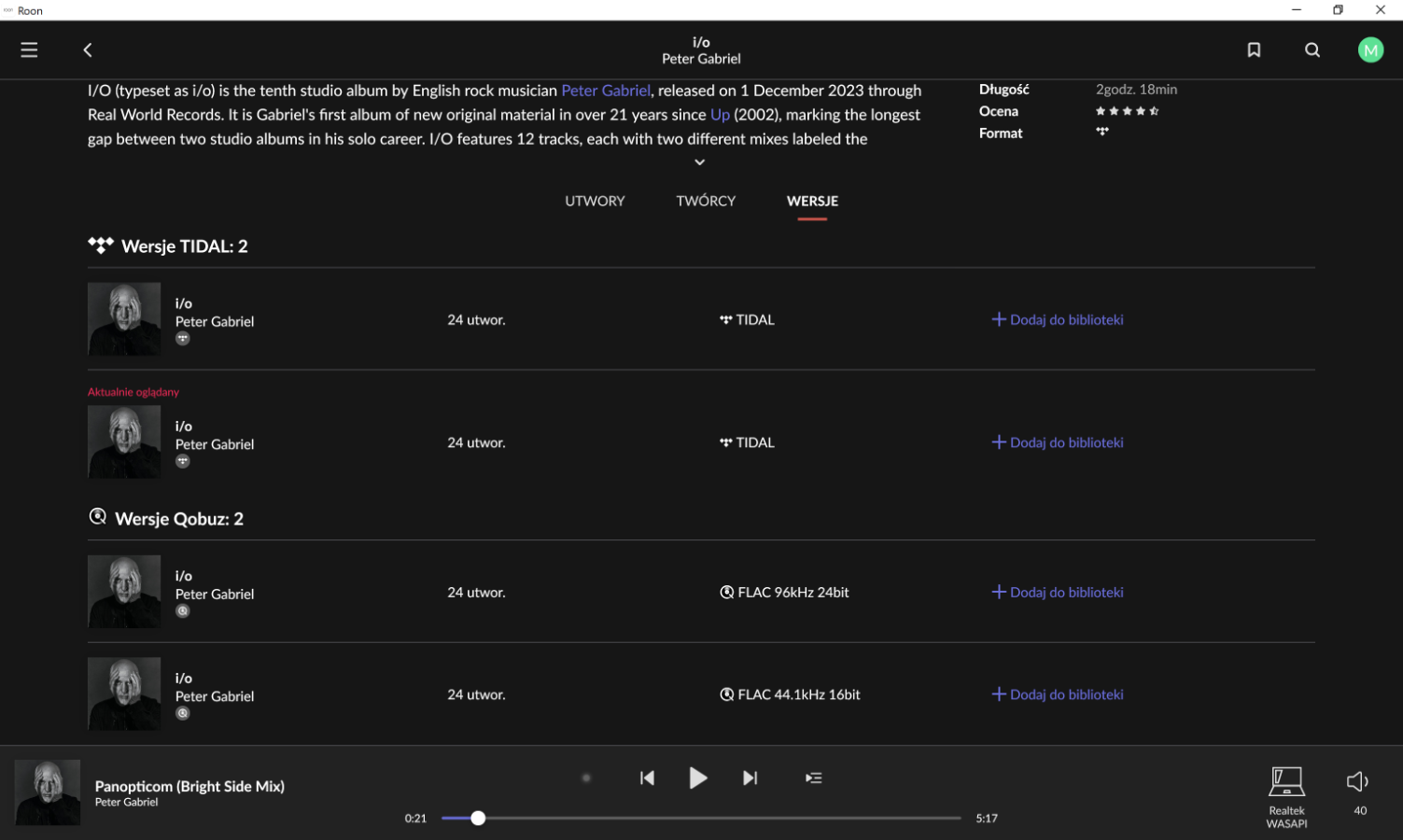
Task: Click the TIDAL logo beside Wersje TIDAL heading
Action: point(101,245)
